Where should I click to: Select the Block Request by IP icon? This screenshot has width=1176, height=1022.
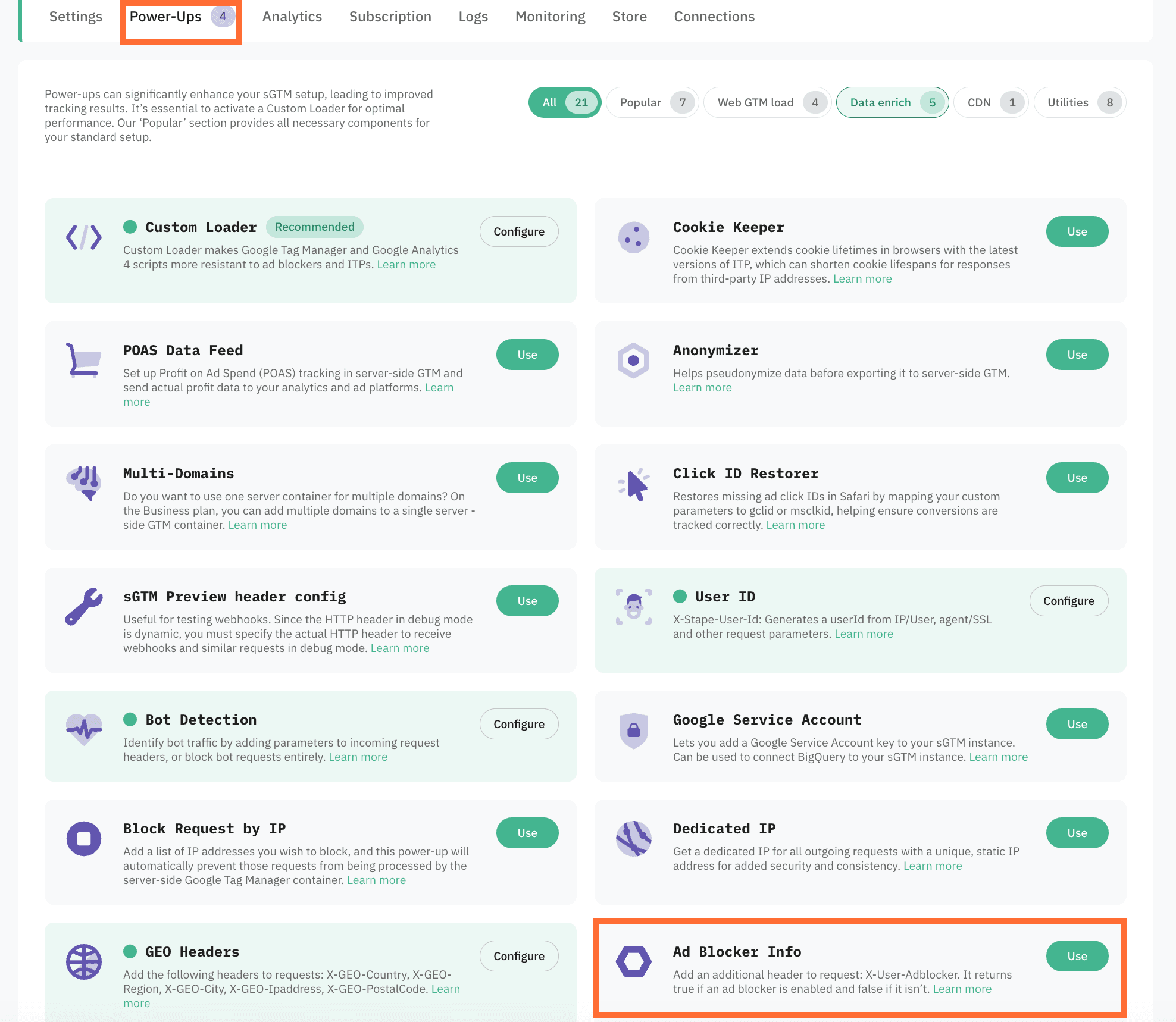(x=84, y=839)
